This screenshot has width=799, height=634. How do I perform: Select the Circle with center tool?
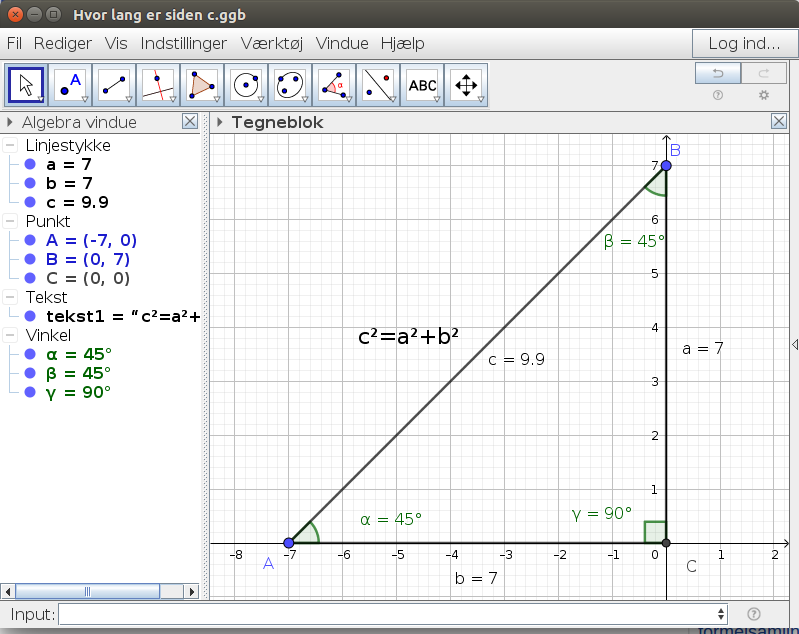point(246,85)
